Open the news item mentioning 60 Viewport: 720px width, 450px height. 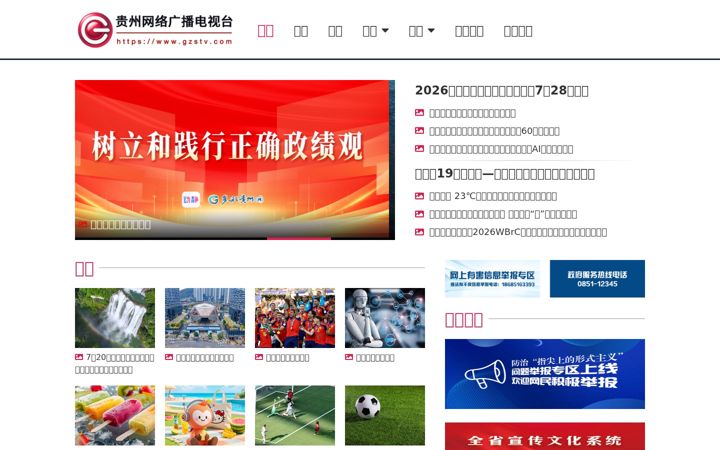click(x=494, y=131)
